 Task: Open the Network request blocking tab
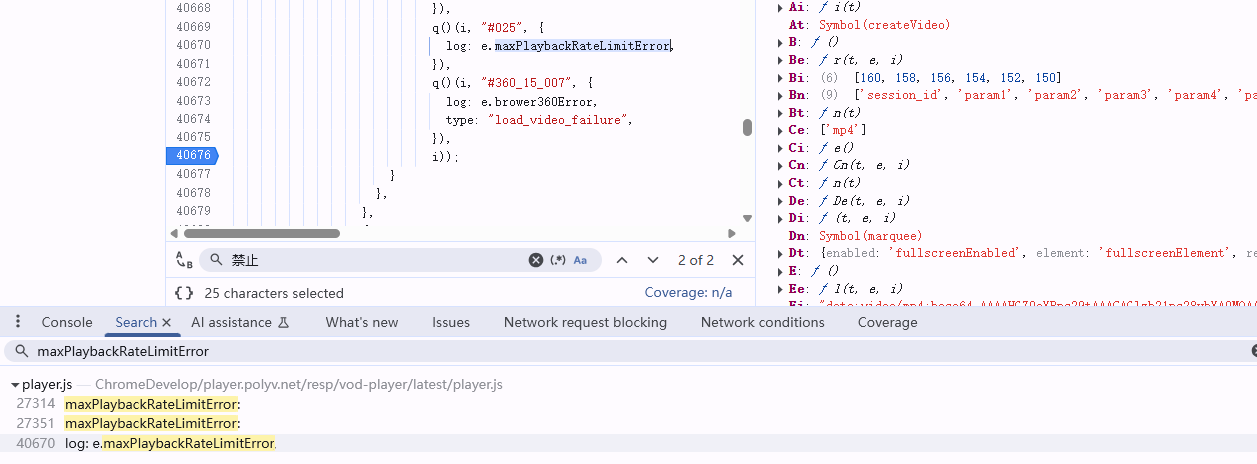585,322
